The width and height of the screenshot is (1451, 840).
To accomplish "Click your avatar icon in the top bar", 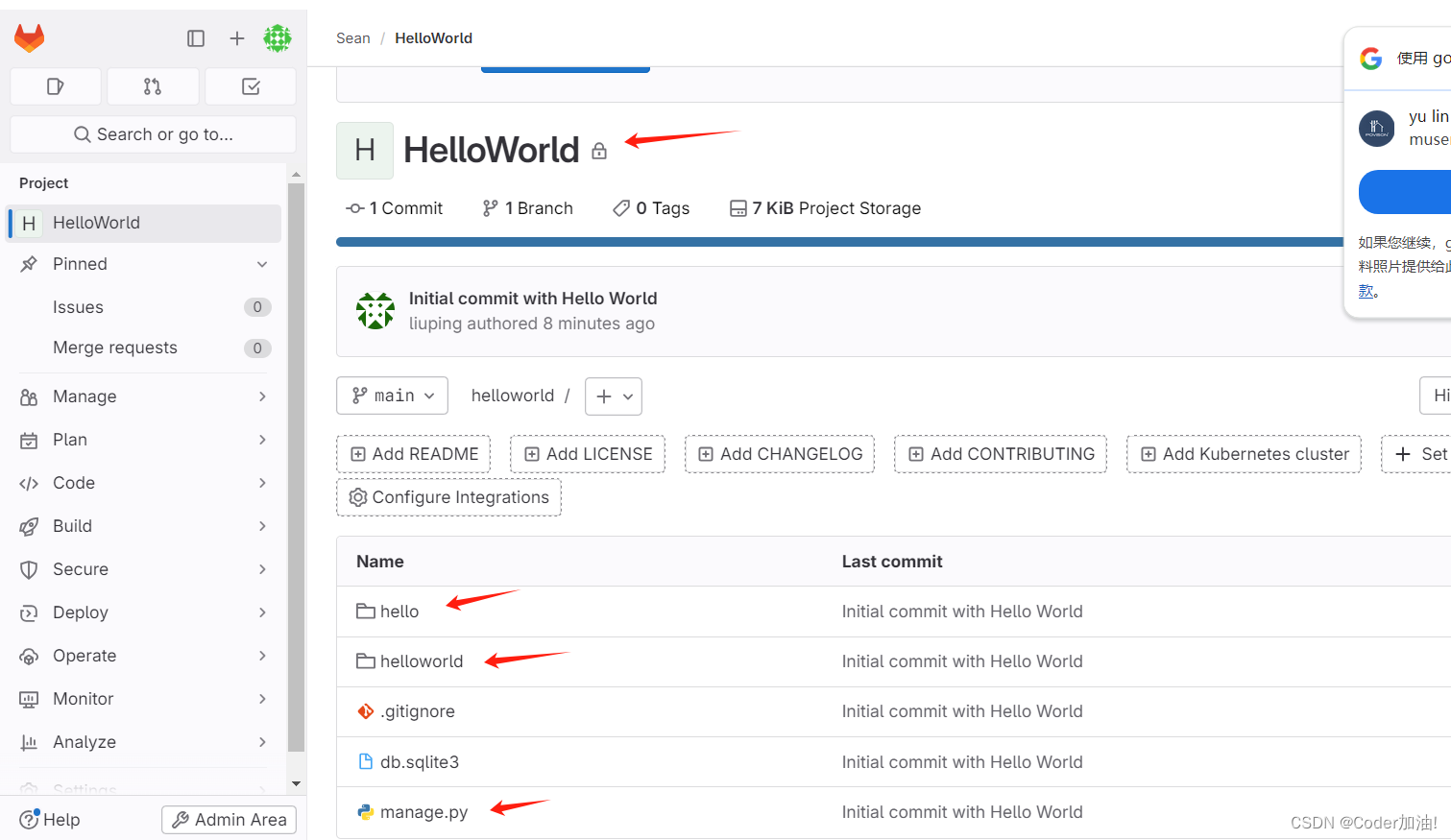I will click(278, 38).
